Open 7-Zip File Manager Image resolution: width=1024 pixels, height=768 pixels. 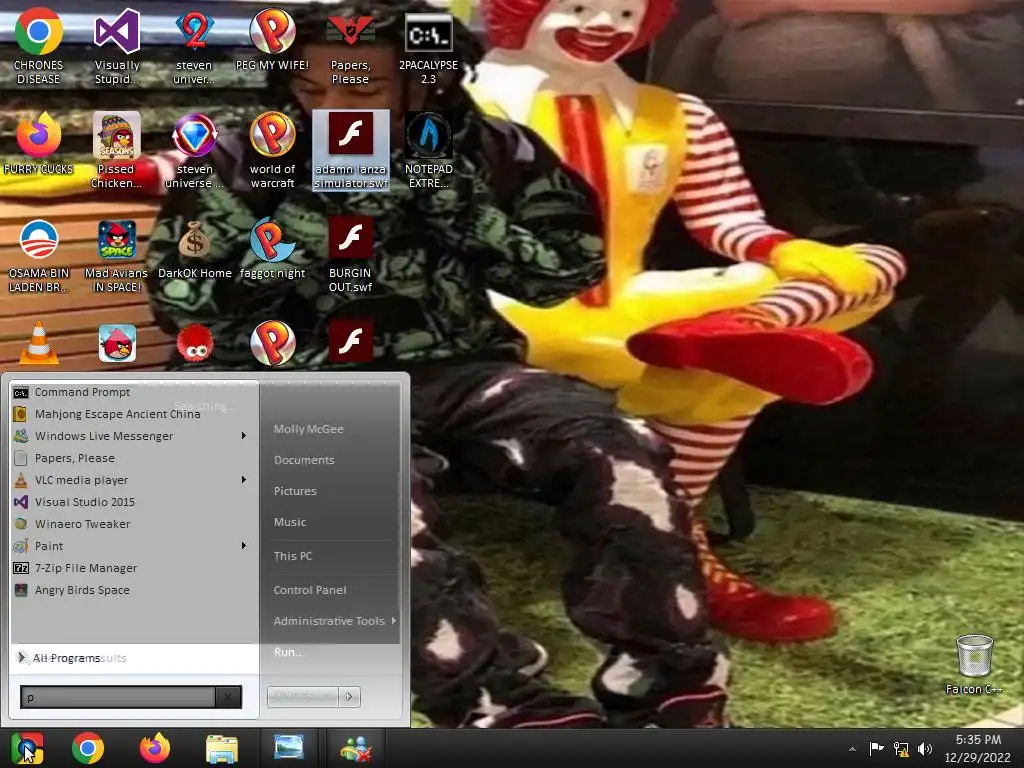tap(134, 568)
